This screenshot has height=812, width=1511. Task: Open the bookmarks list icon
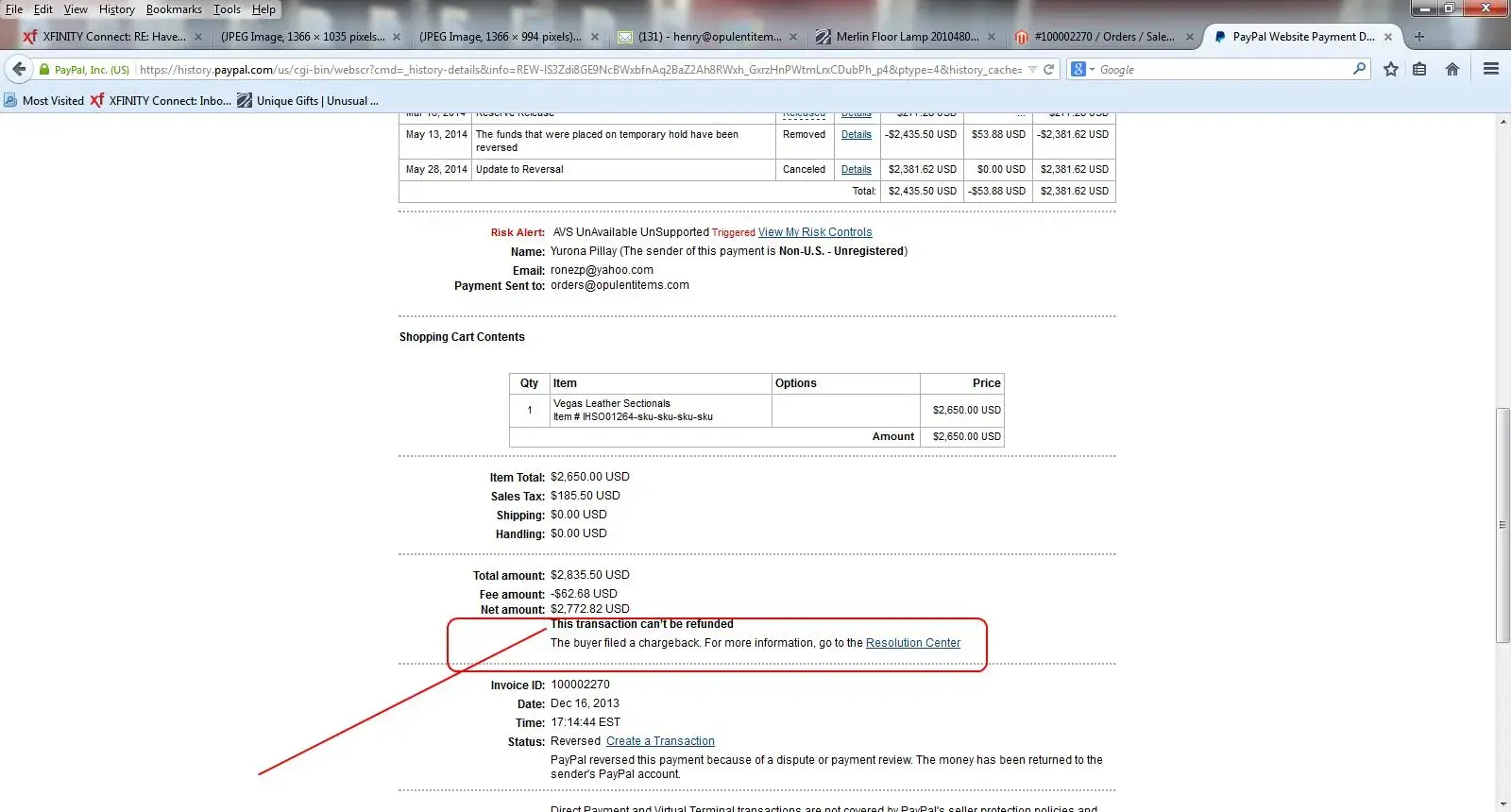click(1419, 69)
